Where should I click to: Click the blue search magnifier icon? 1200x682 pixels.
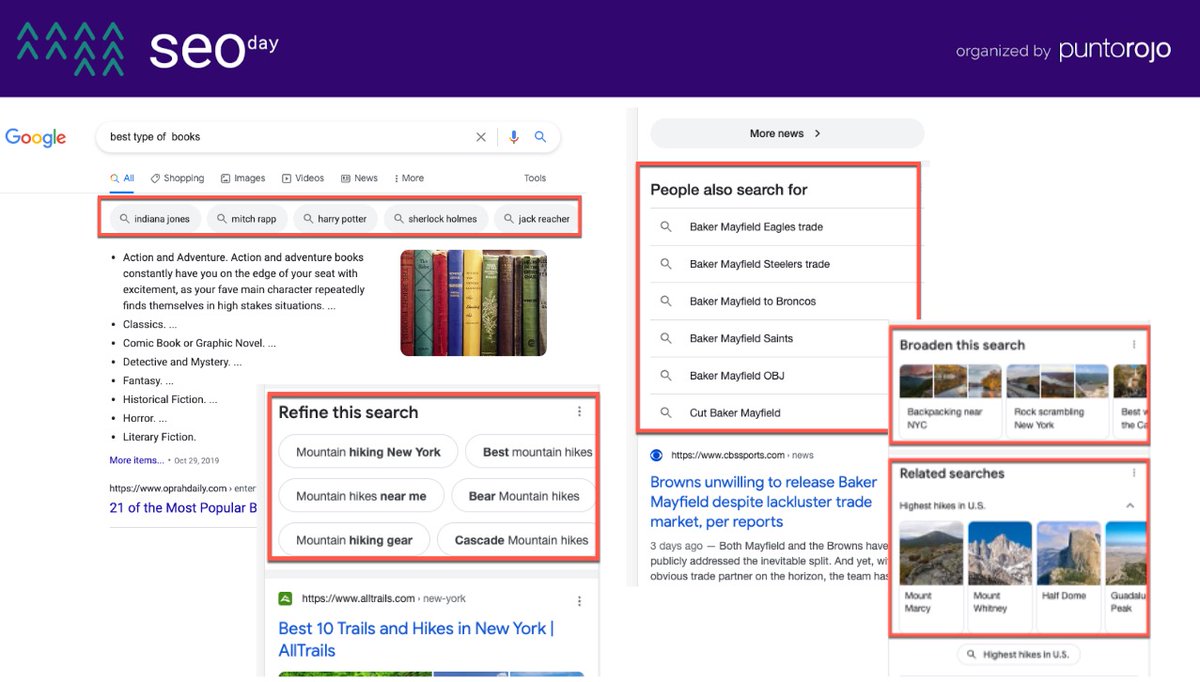click(x=541, y=137)
